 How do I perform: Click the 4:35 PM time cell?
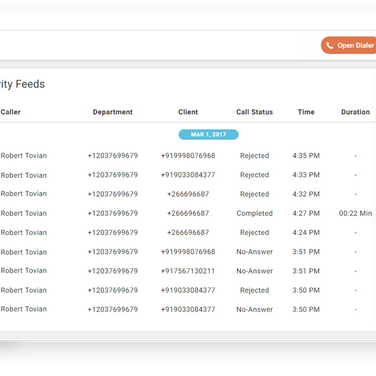pos(306,156)
